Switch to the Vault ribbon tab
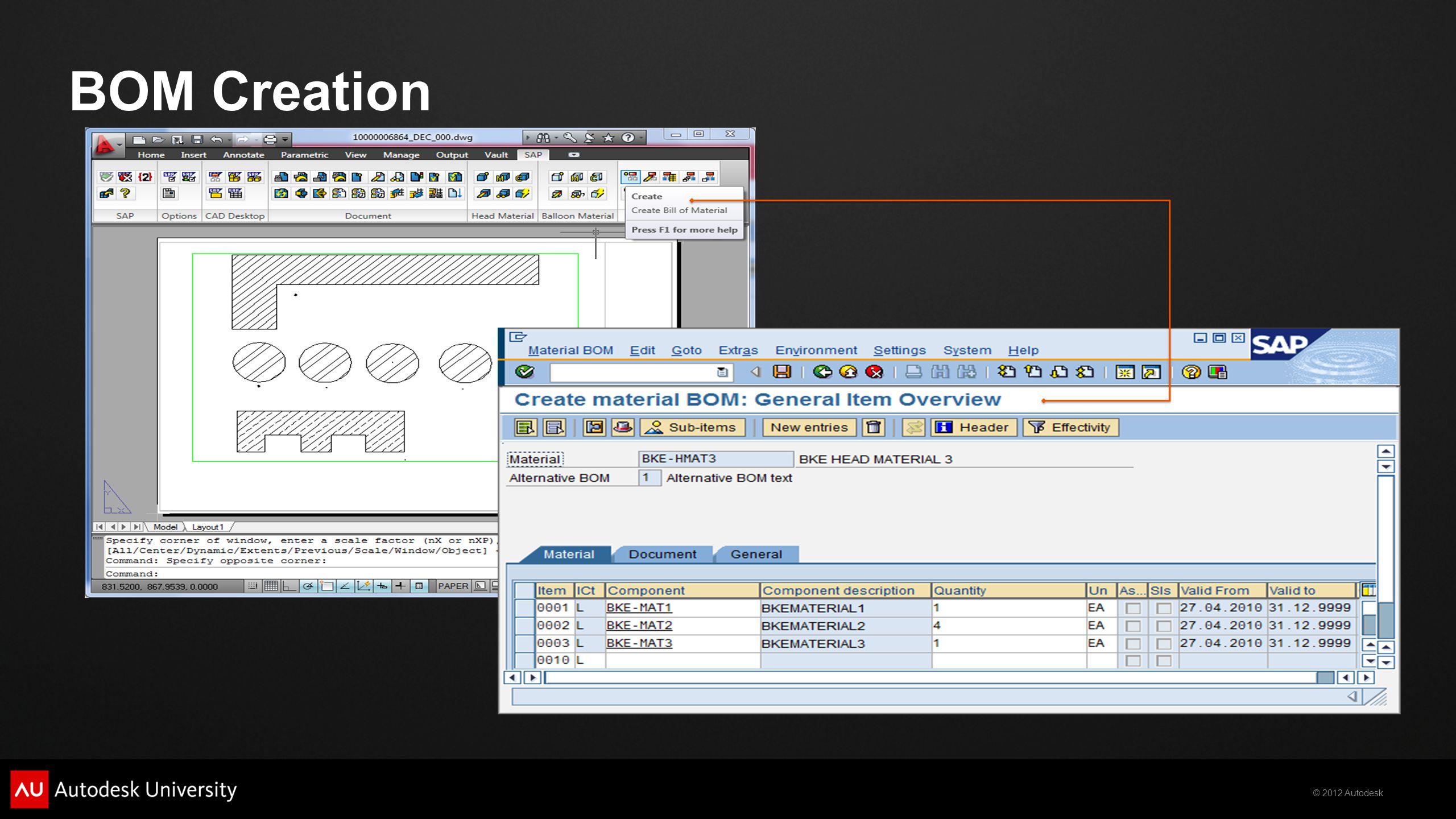 pyautogui.click(x=496, y=155)
